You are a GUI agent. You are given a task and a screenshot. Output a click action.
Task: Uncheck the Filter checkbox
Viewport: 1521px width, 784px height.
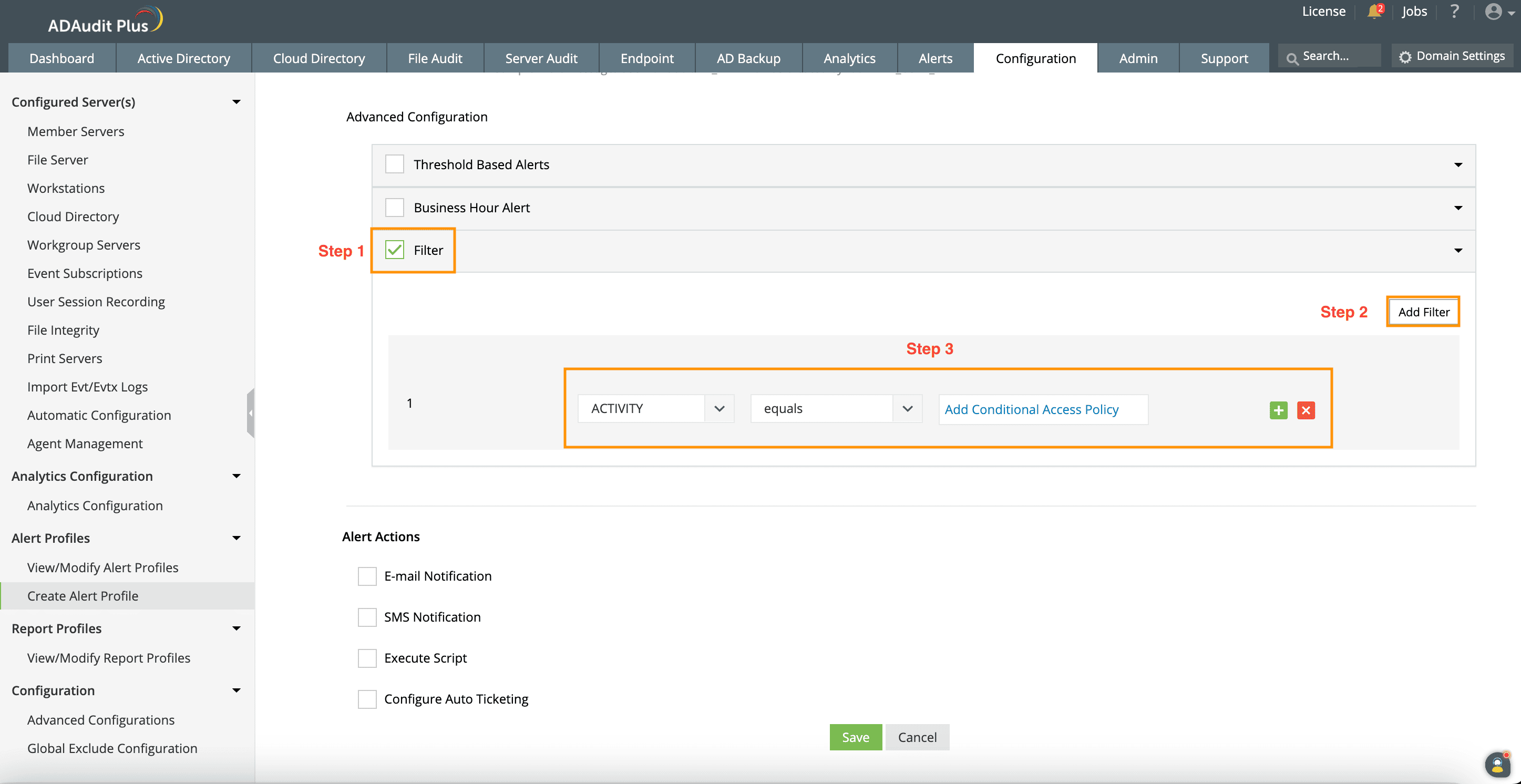[394, 250]
